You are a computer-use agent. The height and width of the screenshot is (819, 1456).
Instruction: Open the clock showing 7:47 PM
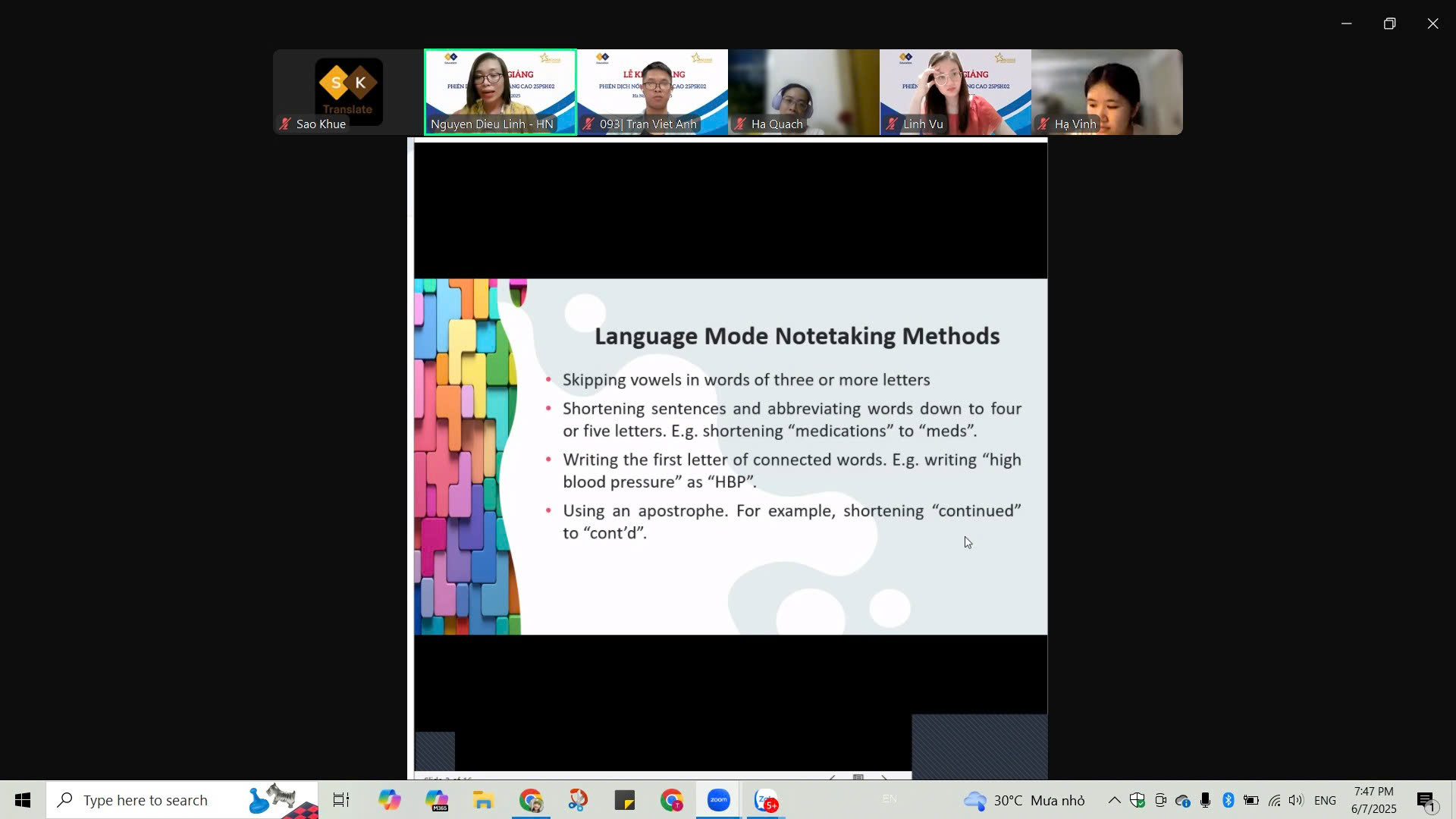coord(1373,800)
